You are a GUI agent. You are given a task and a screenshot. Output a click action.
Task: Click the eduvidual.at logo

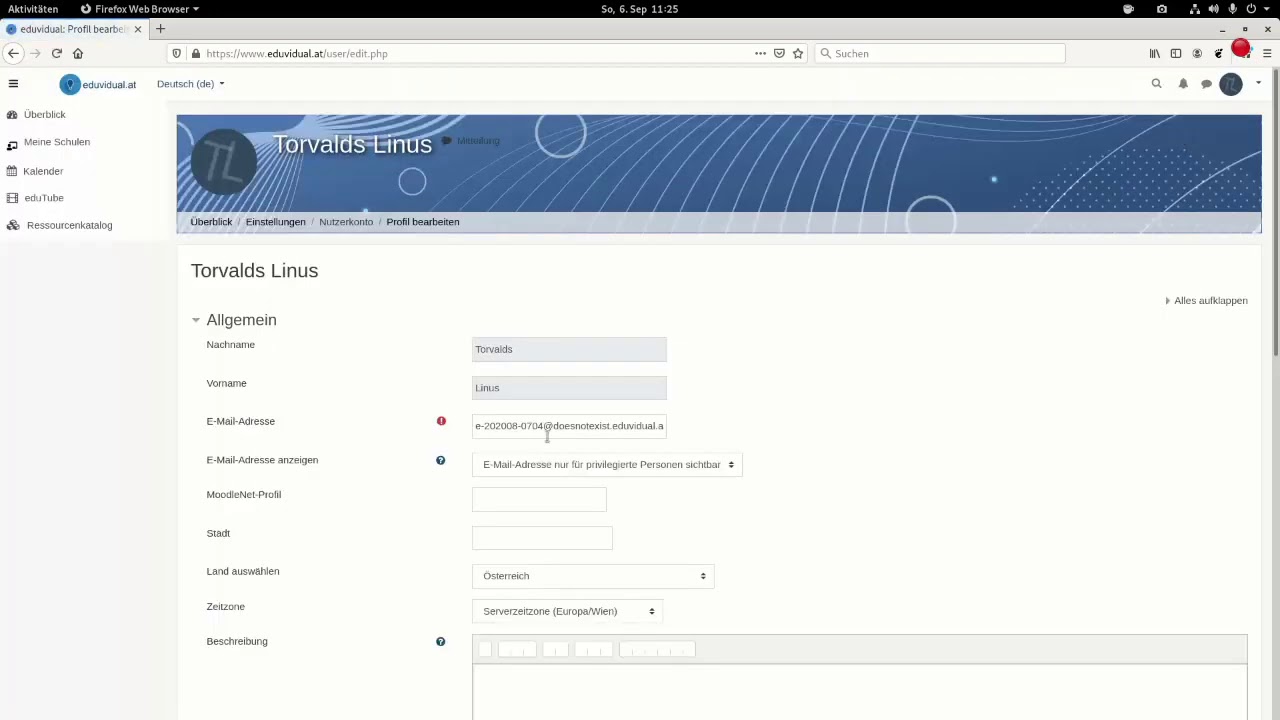tap(98, 84)
